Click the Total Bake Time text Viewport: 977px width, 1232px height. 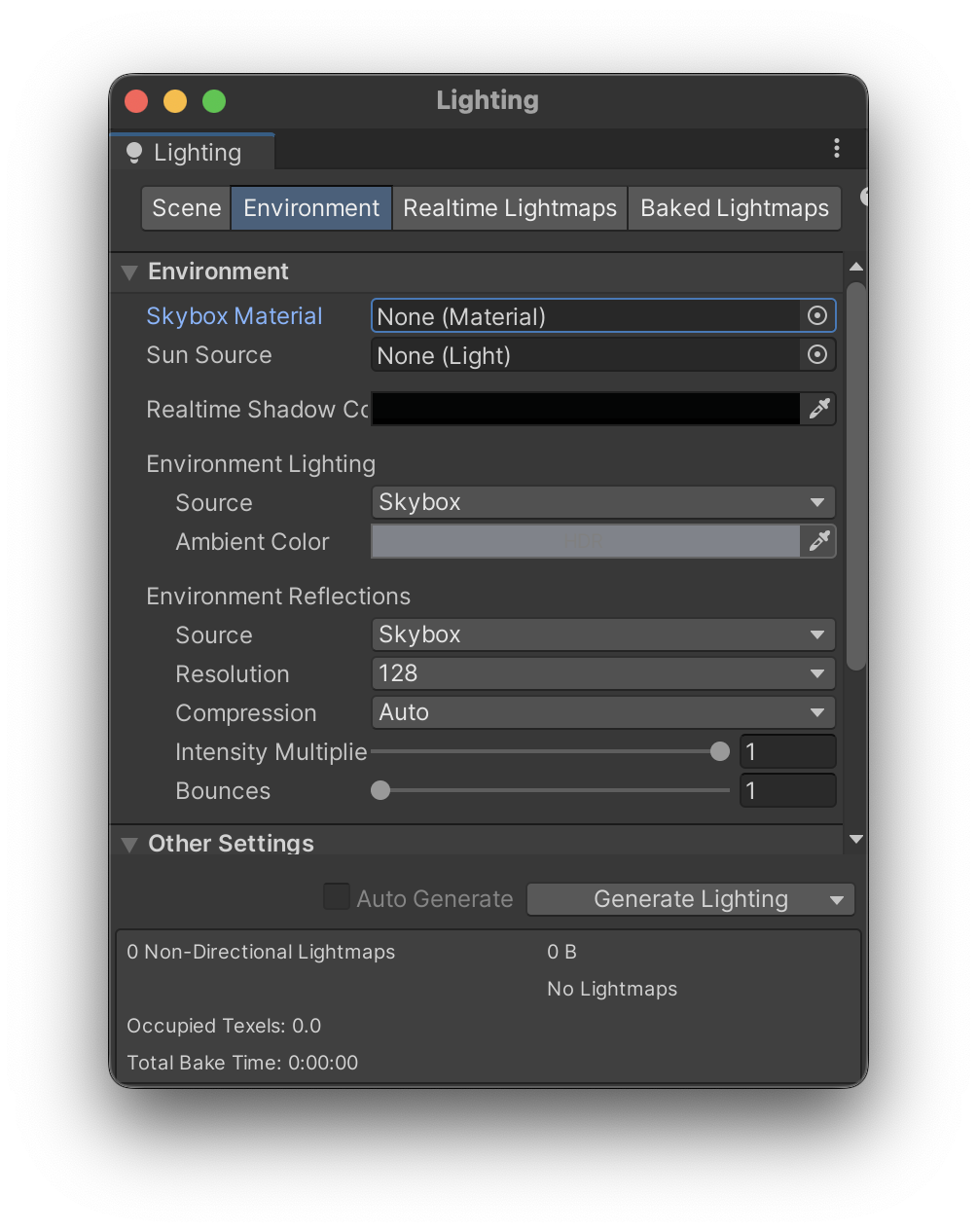[242, 1063]
